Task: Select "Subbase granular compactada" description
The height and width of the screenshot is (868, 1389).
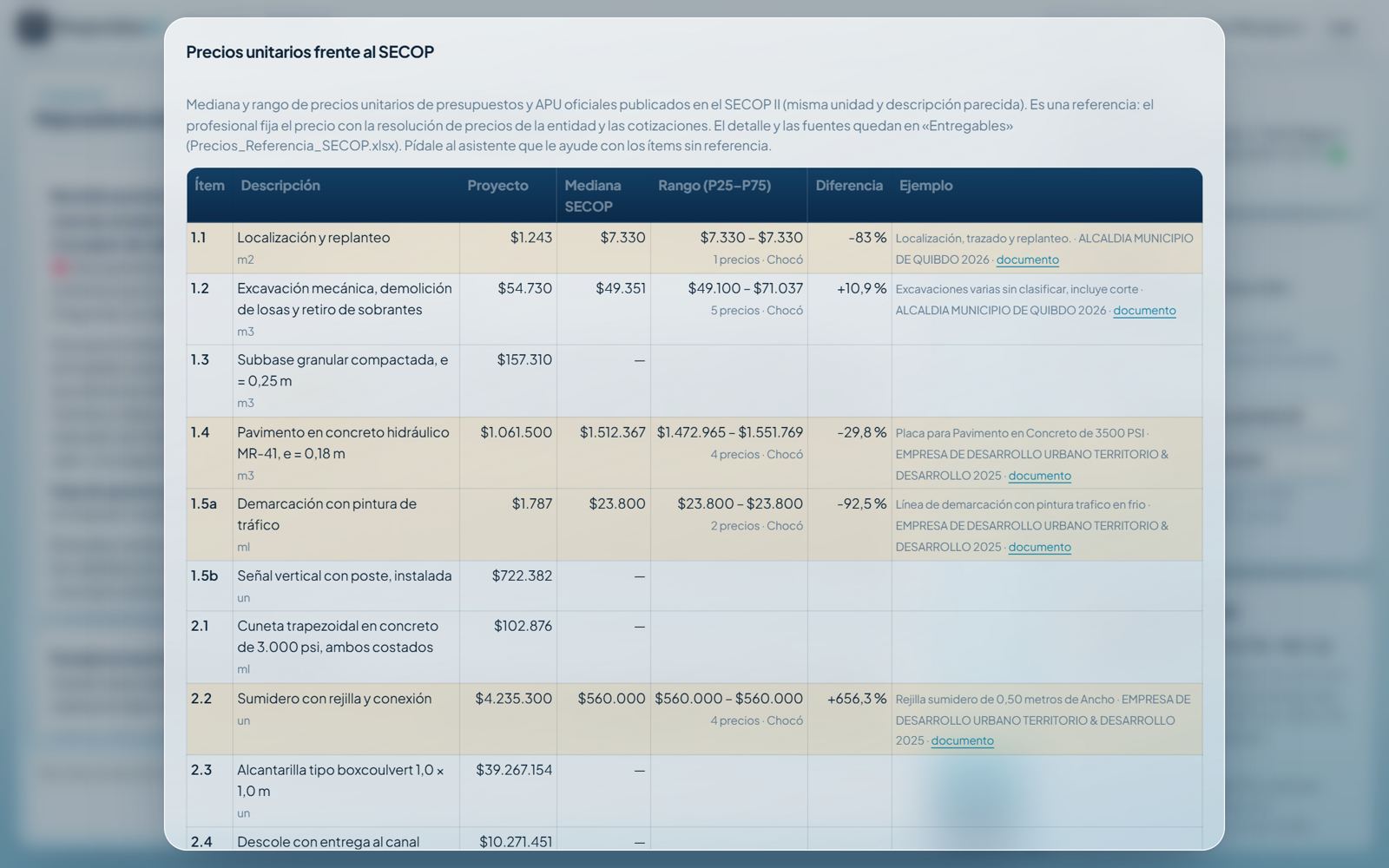Action: 343,370
